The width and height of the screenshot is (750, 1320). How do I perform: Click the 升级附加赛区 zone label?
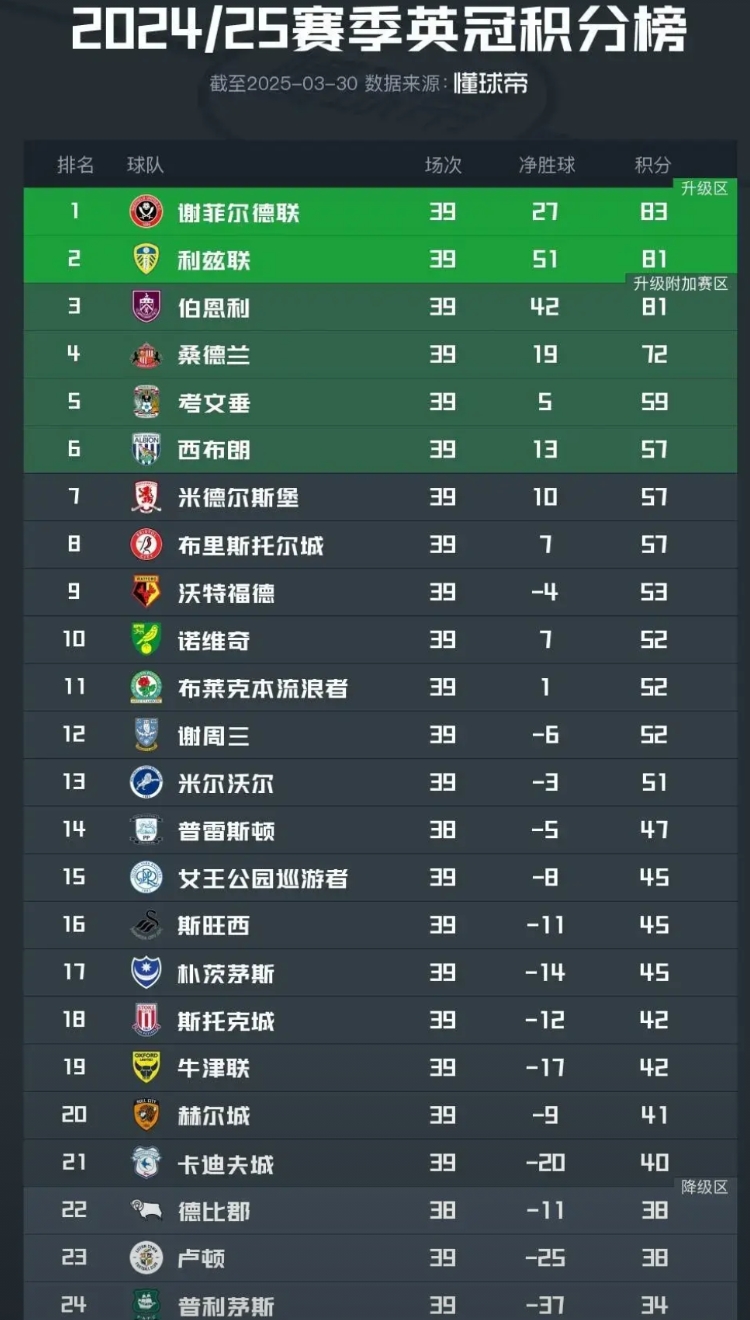point(681,284)
